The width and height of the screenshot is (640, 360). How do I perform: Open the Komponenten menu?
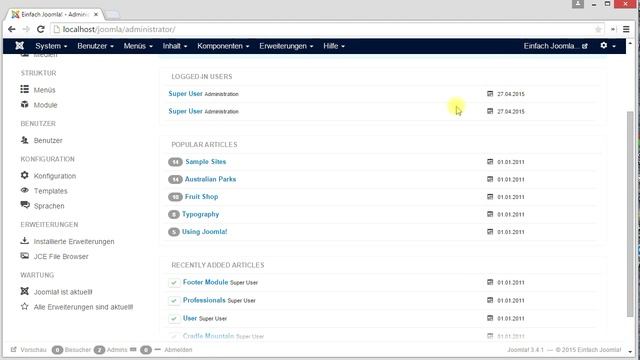pyautogui.click(x=223, y=46)
